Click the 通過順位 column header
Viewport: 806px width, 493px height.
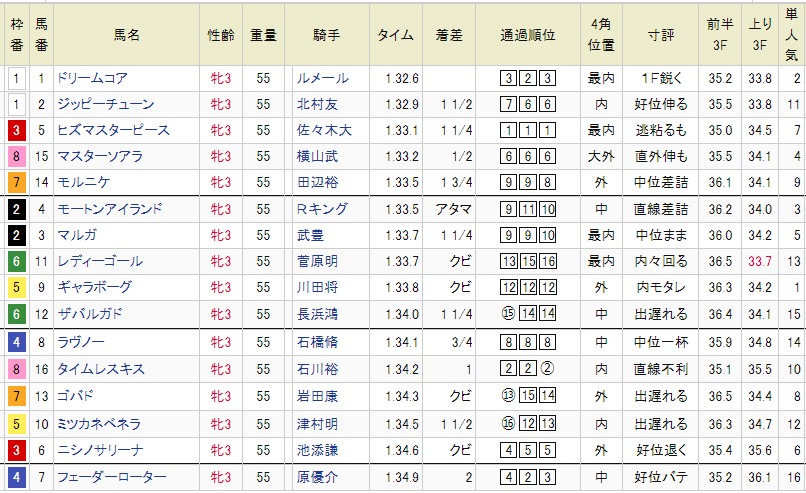(528, 34)
